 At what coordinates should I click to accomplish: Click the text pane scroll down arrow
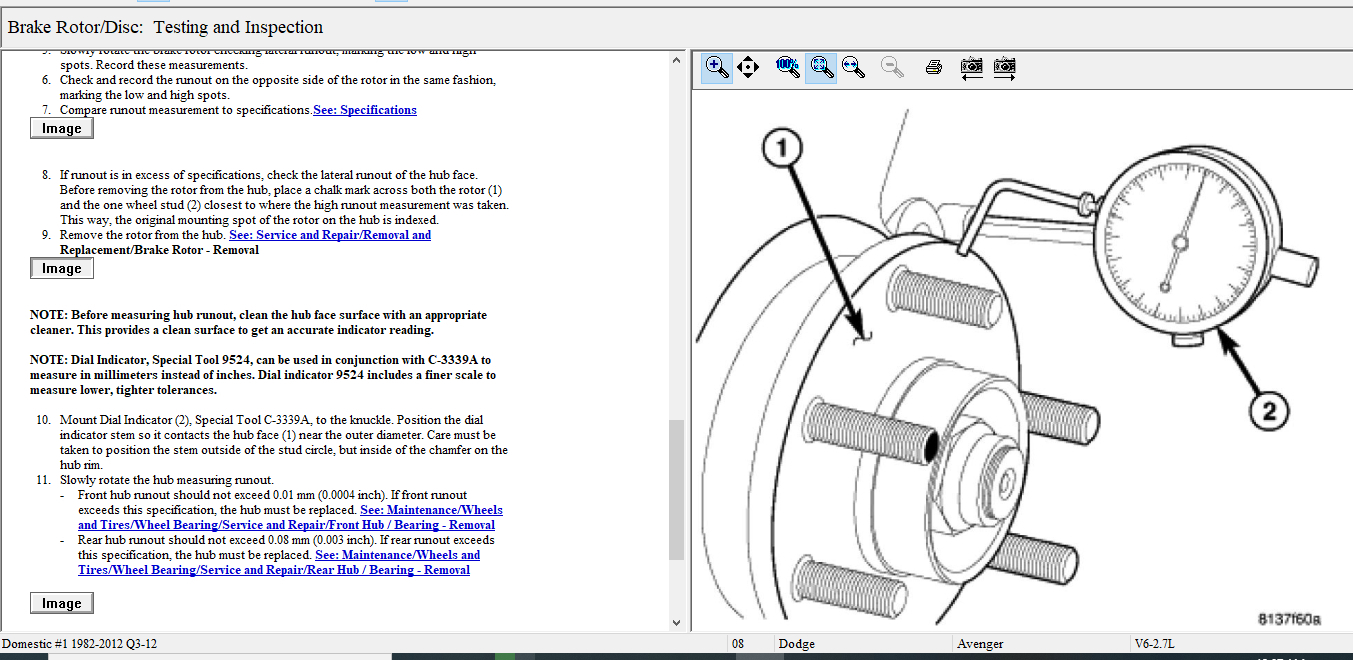click(x=677, y=621)
